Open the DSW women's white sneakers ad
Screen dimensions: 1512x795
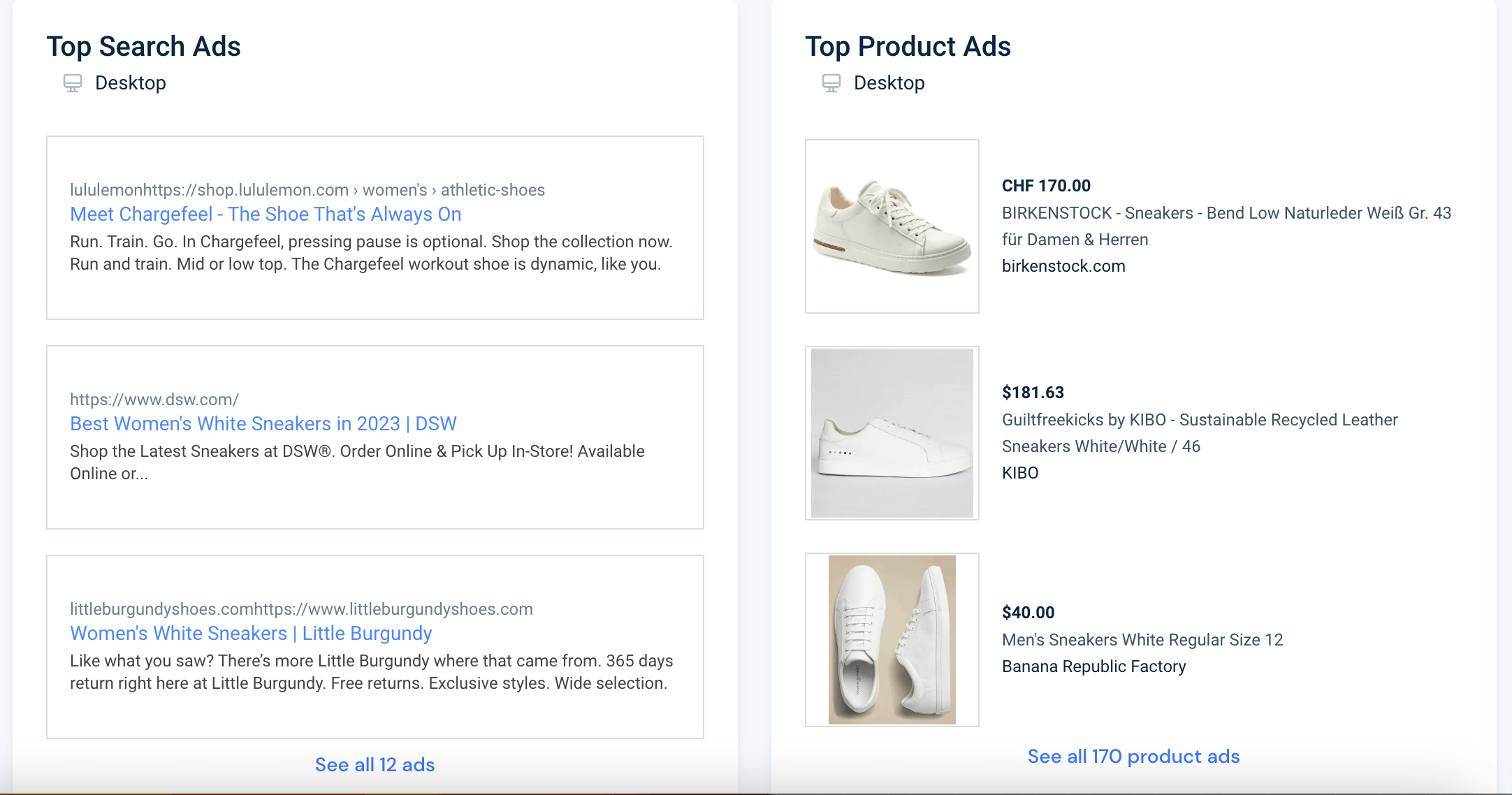pos(263,424)
